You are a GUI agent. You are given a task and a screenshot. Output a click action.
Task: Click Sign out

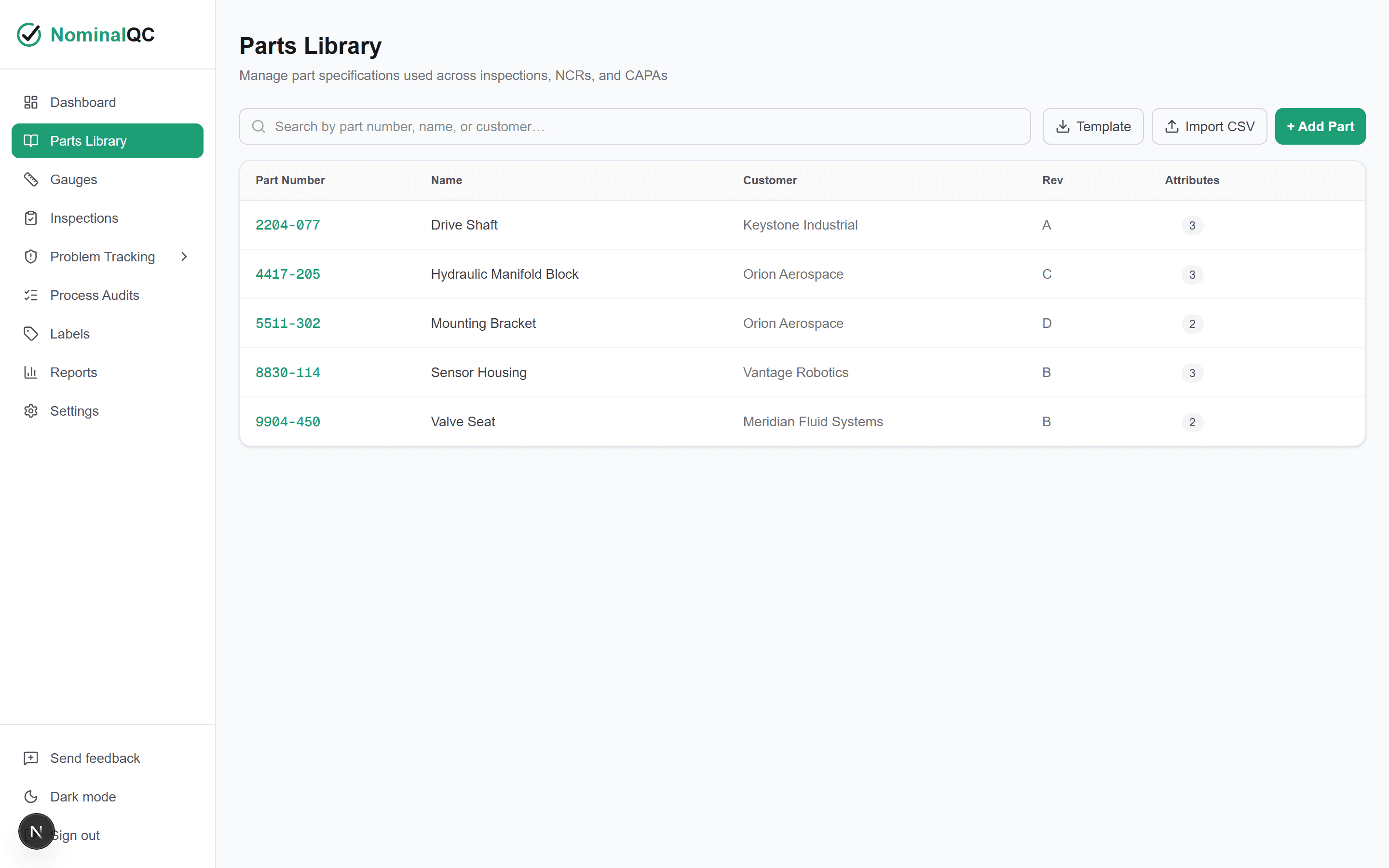108,835
